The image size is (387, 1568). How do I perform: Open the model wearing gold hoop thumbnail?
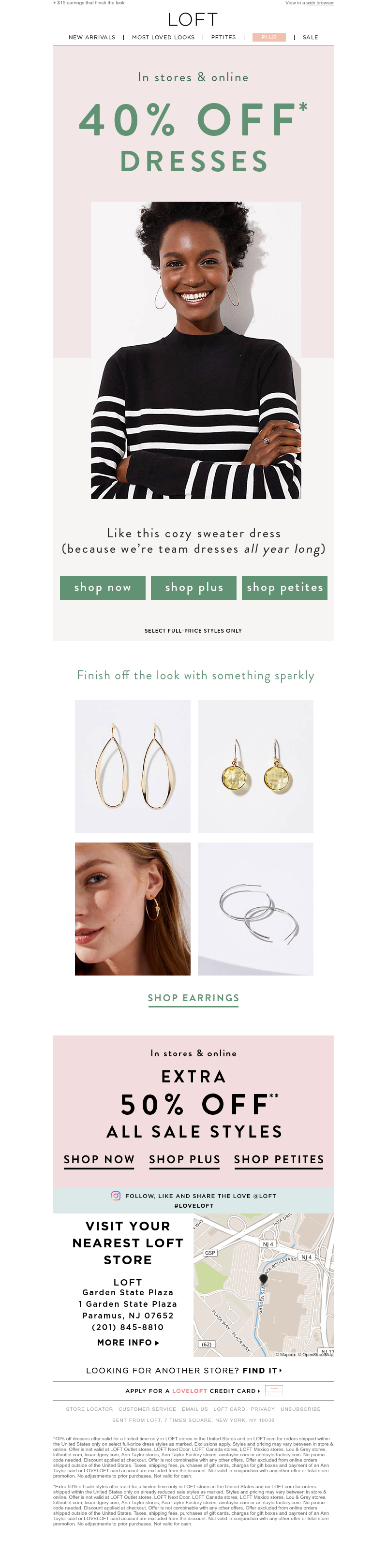pos(133,908)
